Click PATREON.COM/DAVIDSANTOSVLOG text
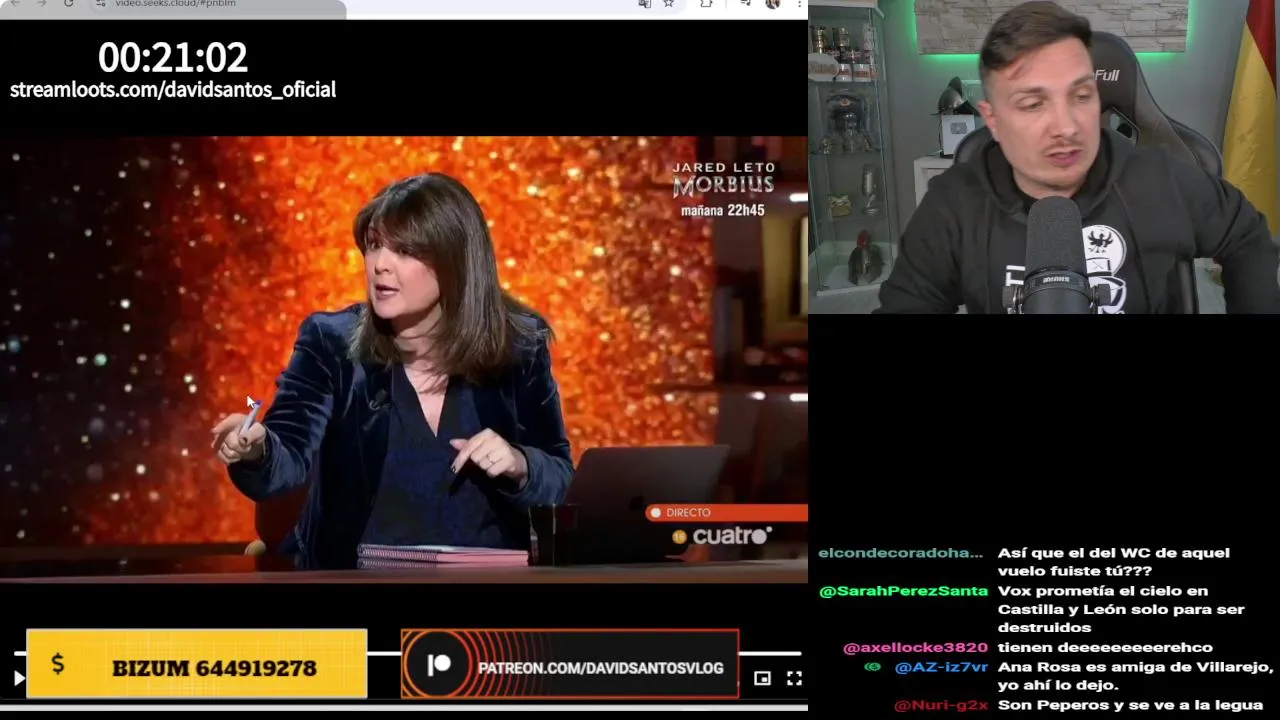This screenshot has width=1280, height=720. pos(600,668)
